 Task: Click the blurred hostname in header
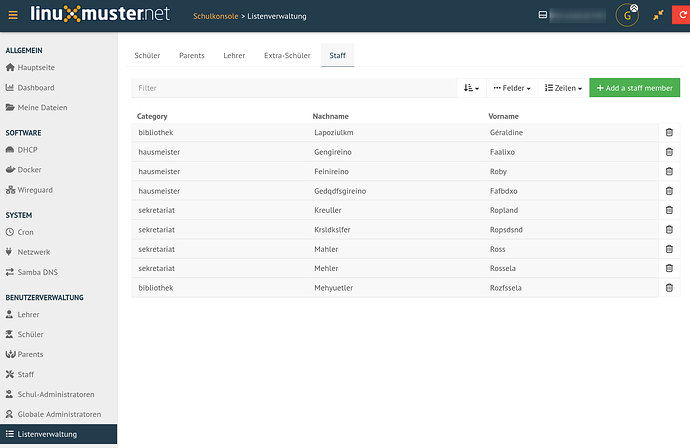[577, 16]
